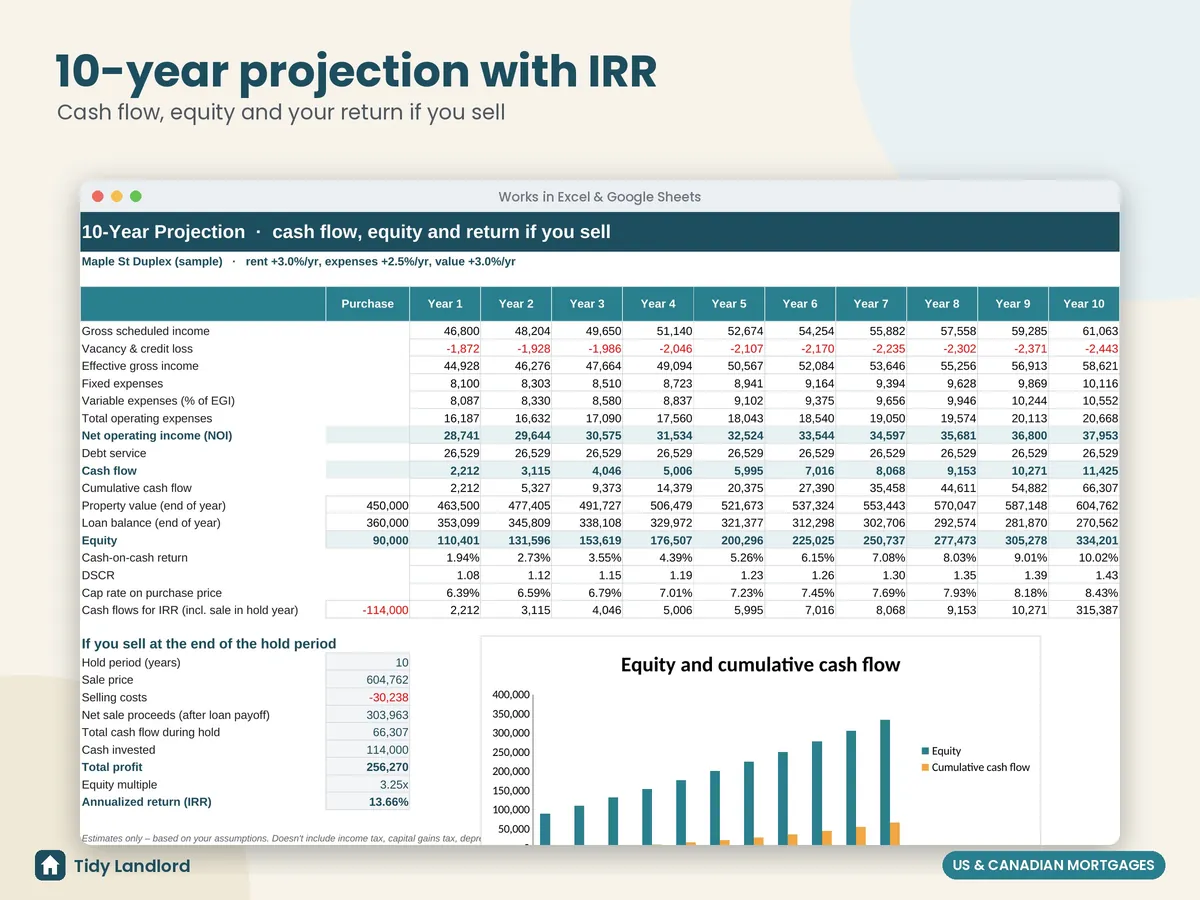Click the tallest teal equity bar in chart

pyautogui.click(x=885, y=782)
